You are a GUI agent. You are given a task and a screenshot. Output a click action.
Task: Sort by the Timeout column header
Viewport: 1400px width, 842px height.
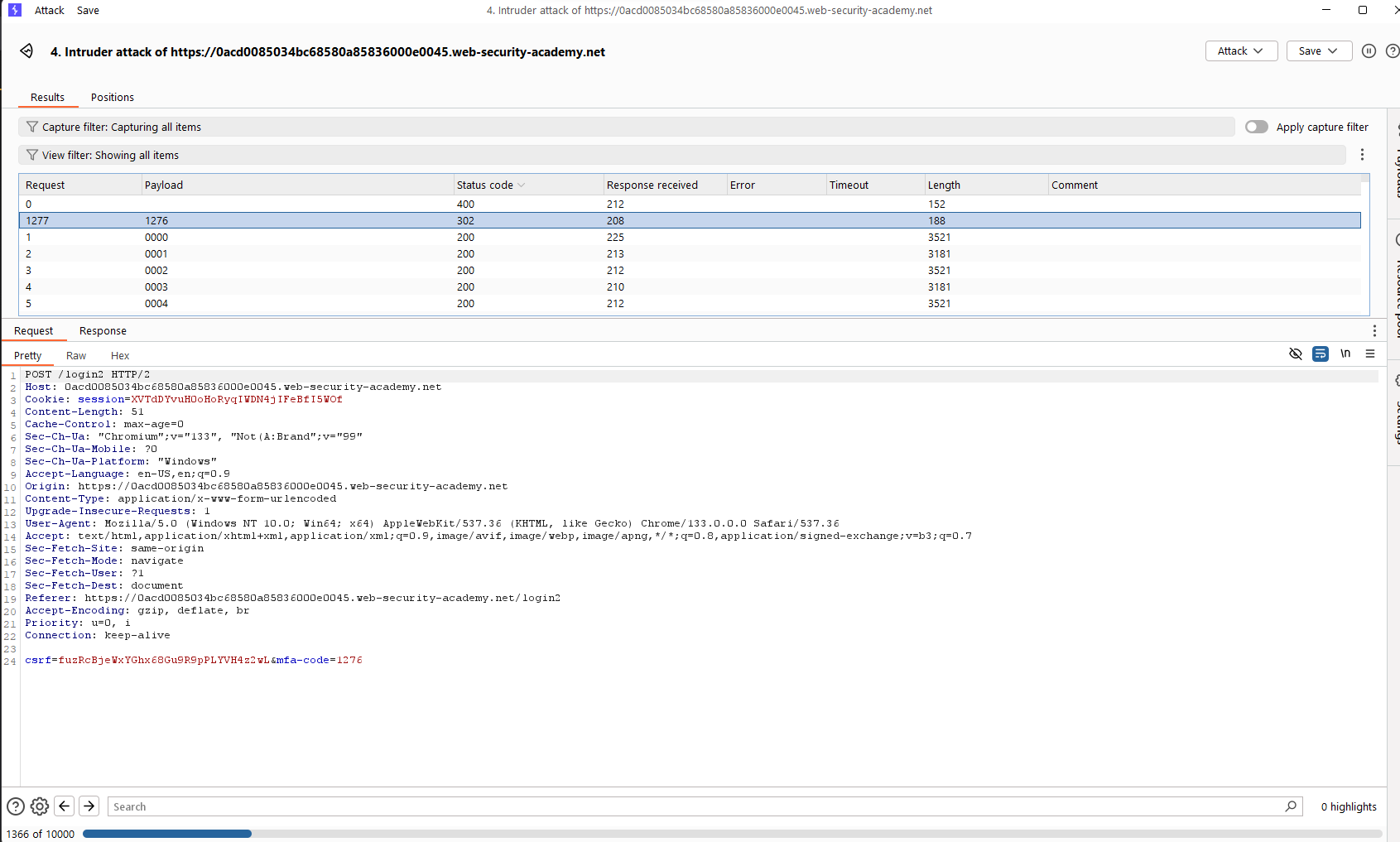click(875, 185)
